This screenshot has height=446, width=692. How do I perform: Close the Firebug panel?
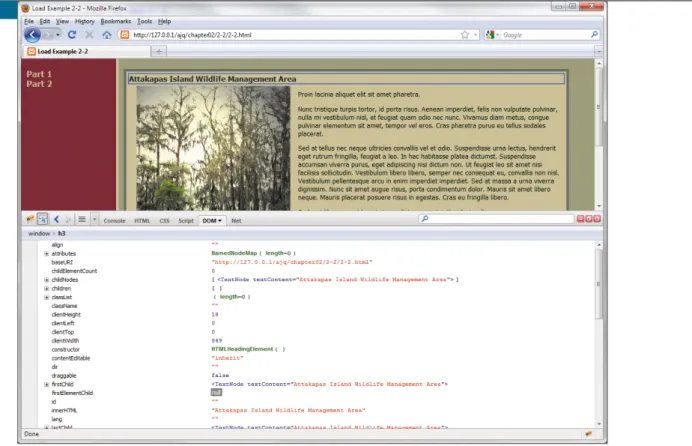coord(597,219)
